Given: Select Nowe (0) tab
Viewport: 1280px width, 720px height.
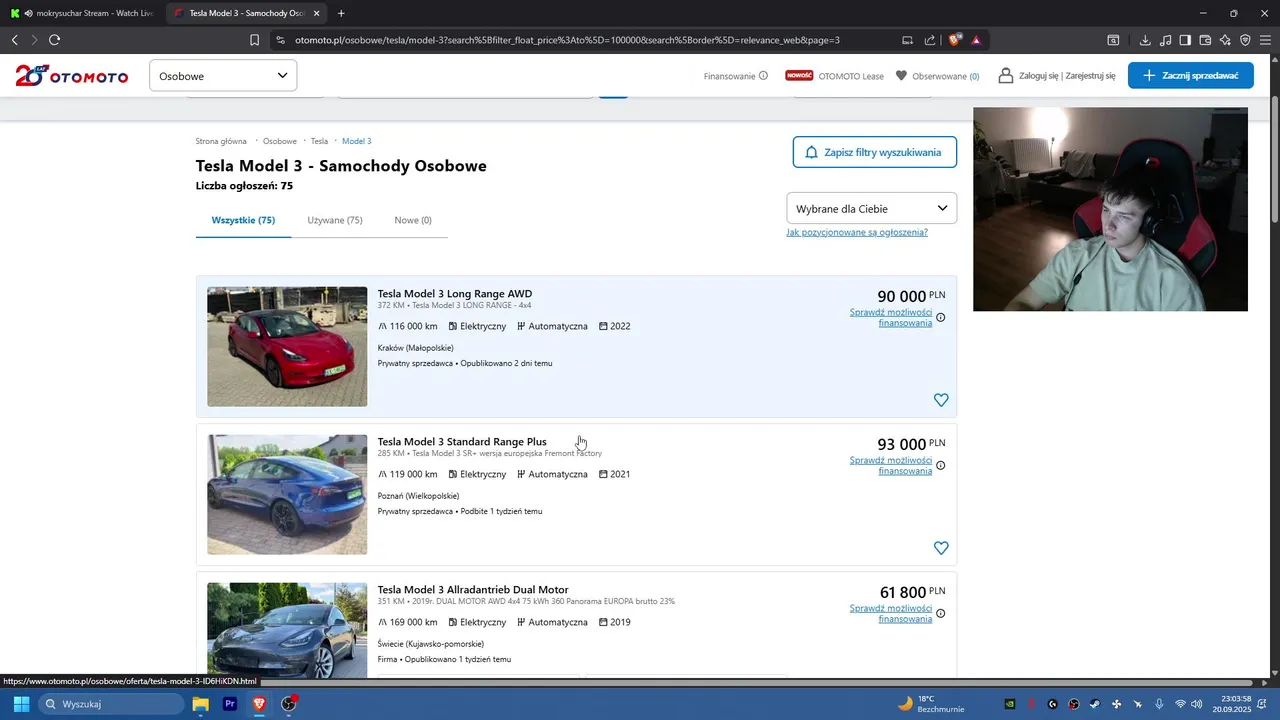Looking at the screenshot, I should tap(413, 220).
